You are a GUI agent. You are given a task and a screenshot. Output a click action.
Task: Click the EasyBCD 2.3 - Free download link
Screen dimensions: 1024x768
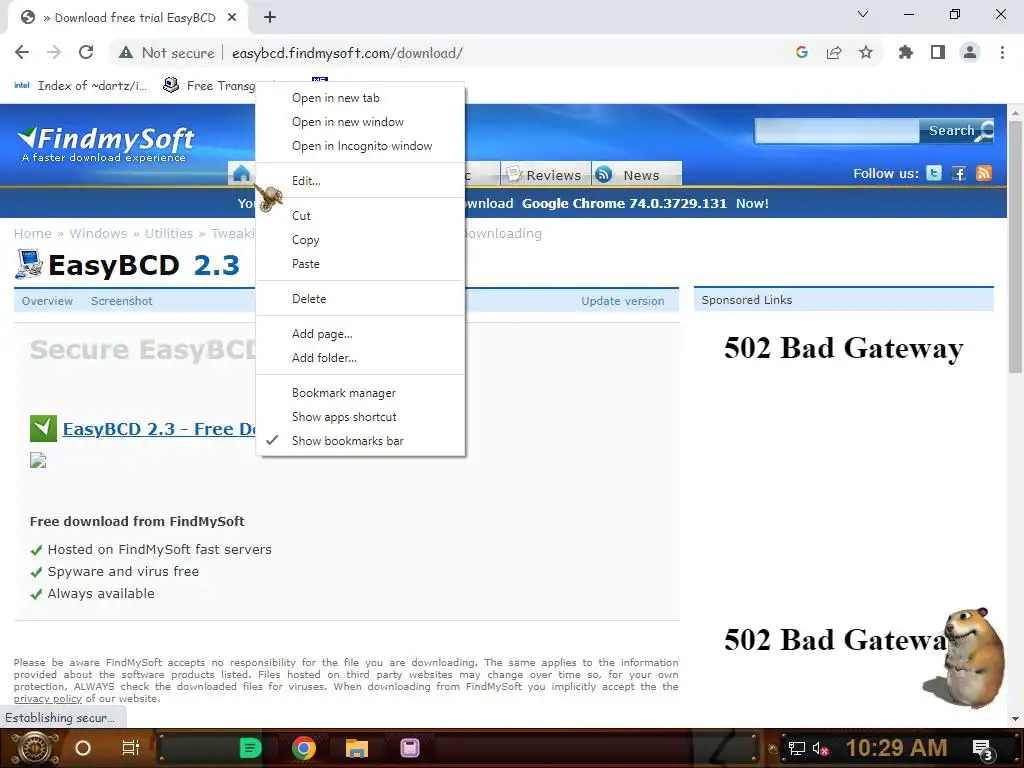coord(159,429)
